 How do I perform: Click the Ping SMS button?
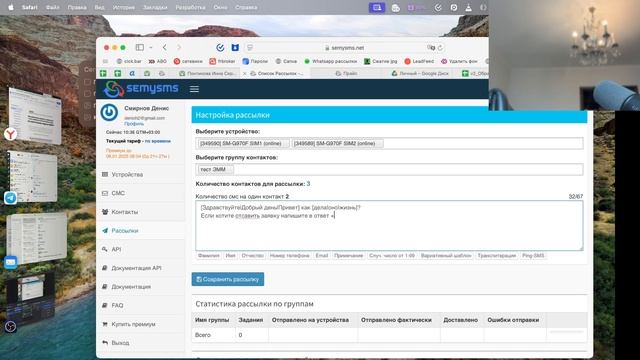pos(533,256)
